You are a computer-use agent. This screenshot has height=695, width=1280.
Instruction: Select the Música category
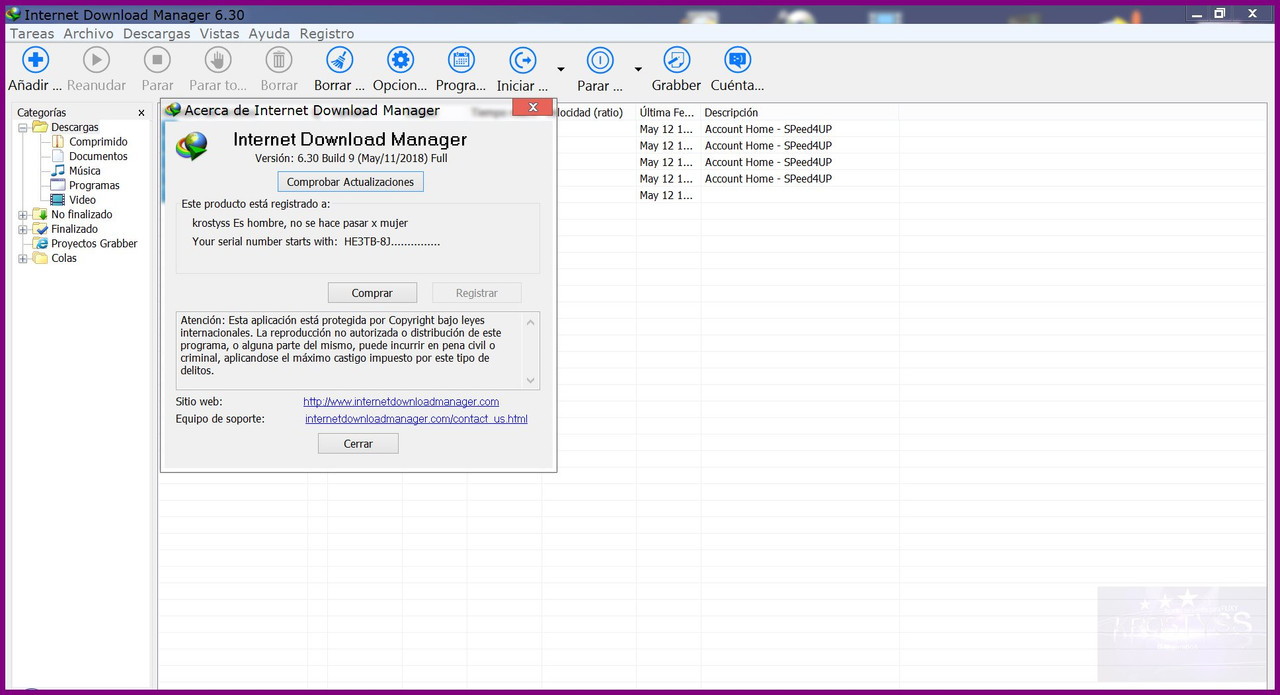click(x=85, y=171)
